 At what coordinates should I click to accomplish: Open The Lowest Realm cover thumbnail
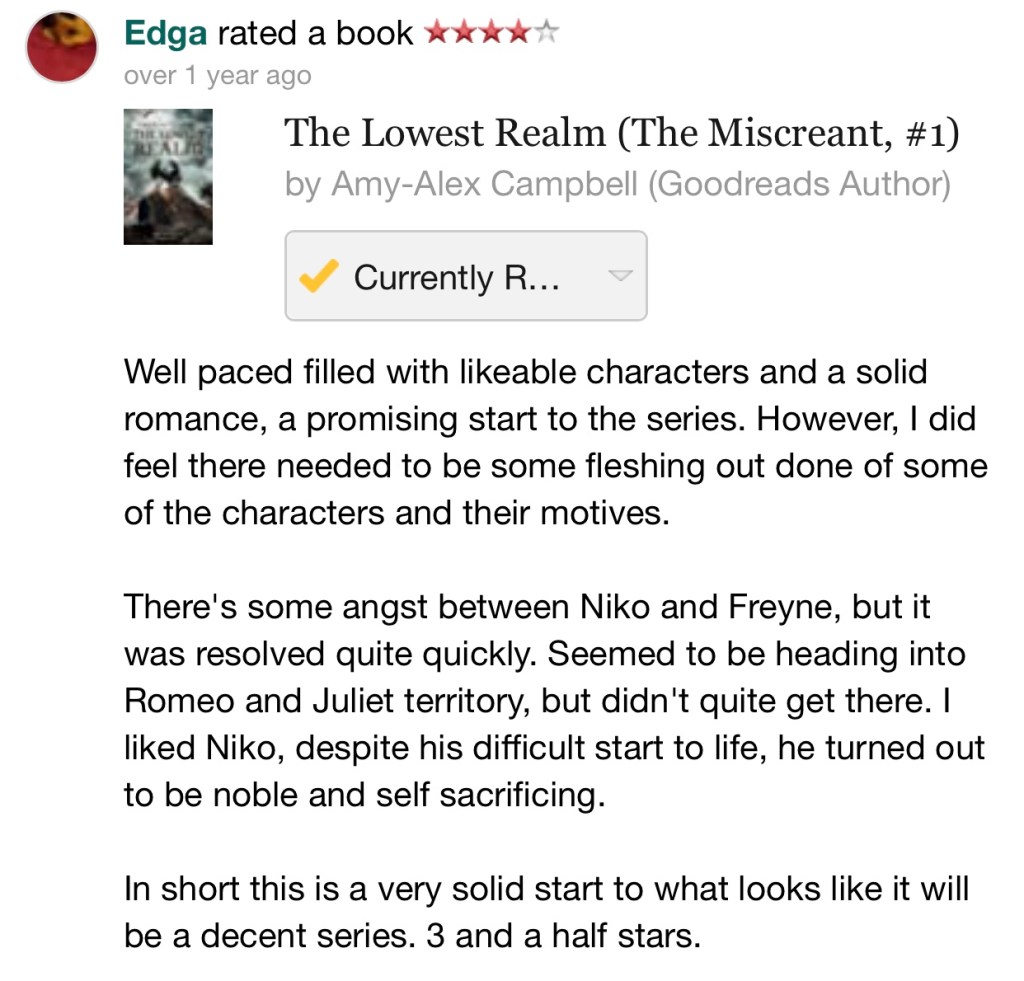pos(168,176)
